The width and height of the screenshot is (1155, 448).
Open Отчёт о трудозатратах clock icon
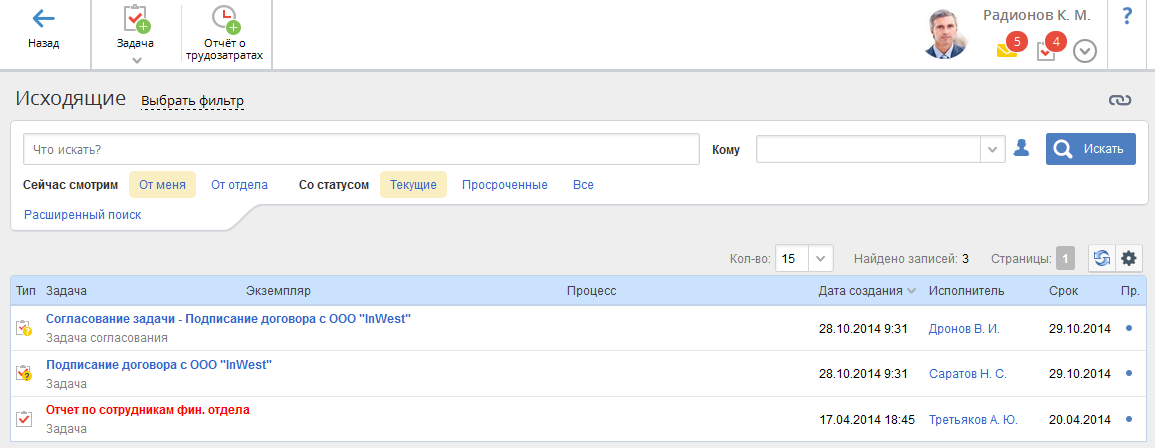click(x=225, y=20)
